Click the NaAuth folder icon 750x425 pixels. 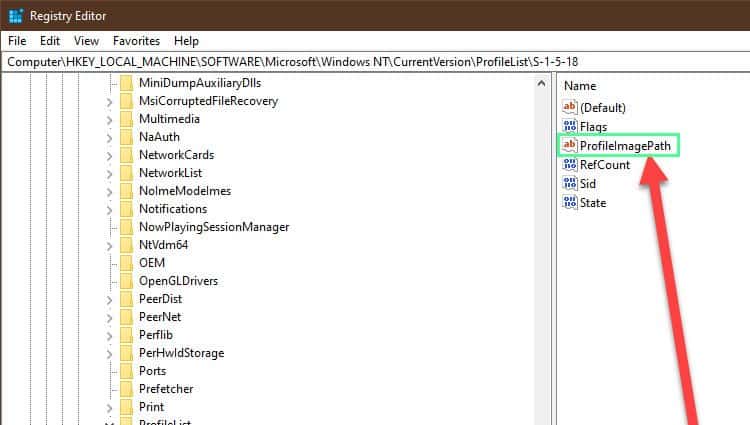pos(127,137)
